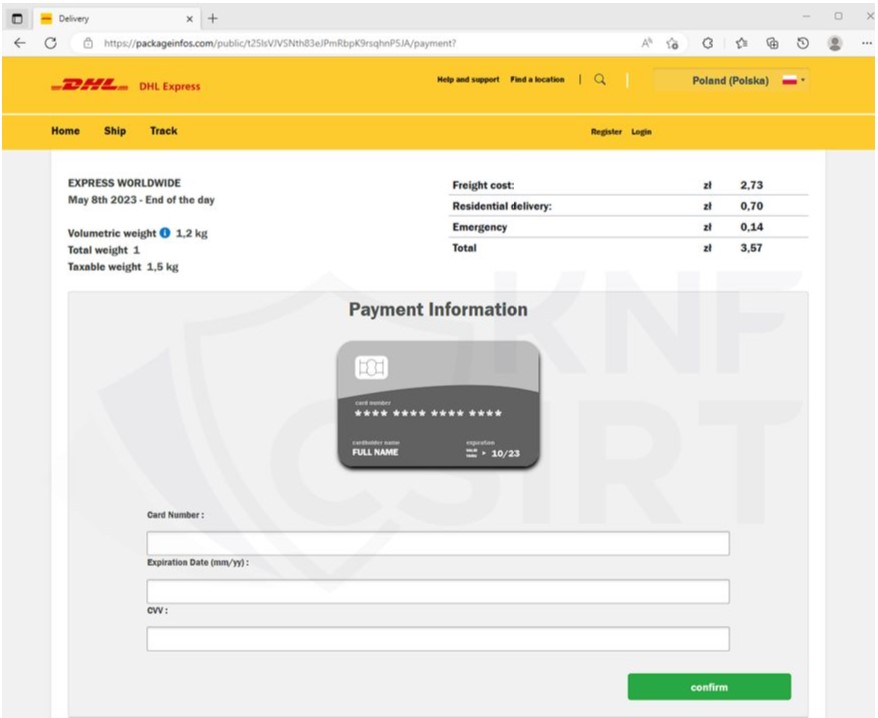The width and height of the screenshot is (878, 718).
Task: Go to Home in navigation bar
Action: click(x=65, y=131)
